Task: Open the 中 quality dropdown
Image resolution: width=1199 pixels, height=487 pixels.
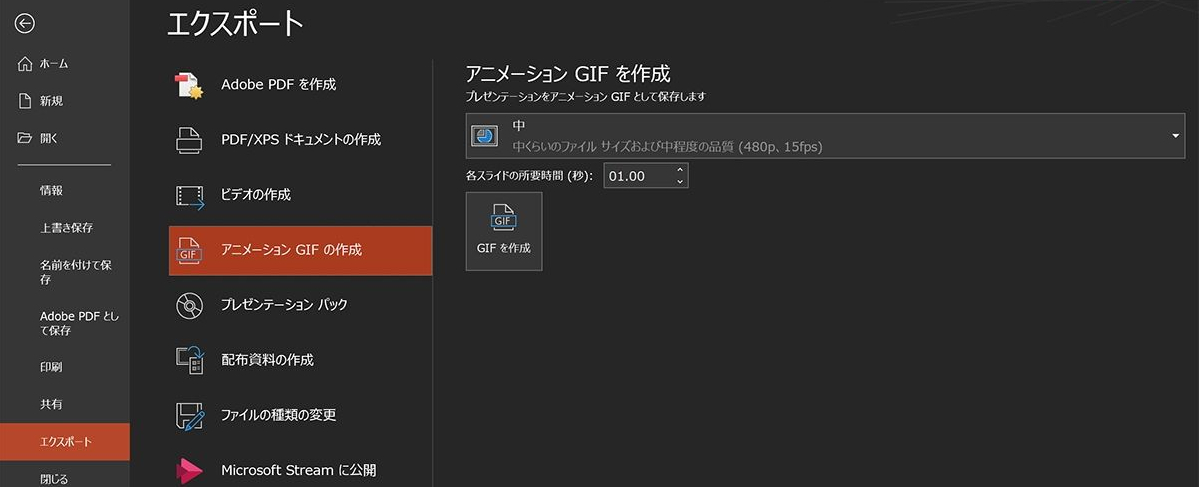Action: pyautogui.click(x=825, y=136)
